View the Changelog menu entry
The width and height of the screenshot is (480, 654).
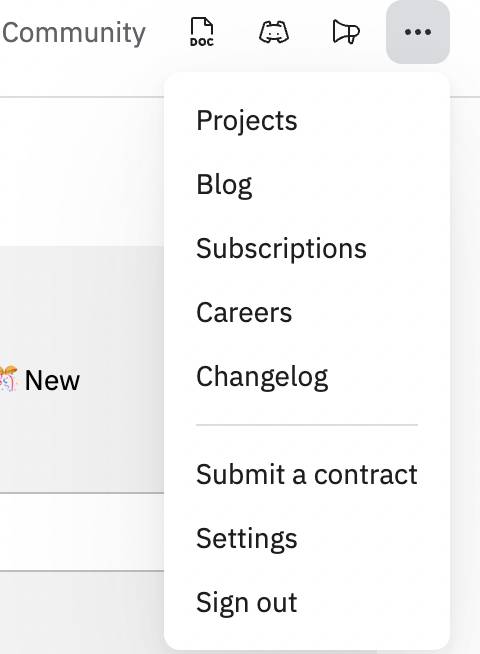tap(262, 377)
